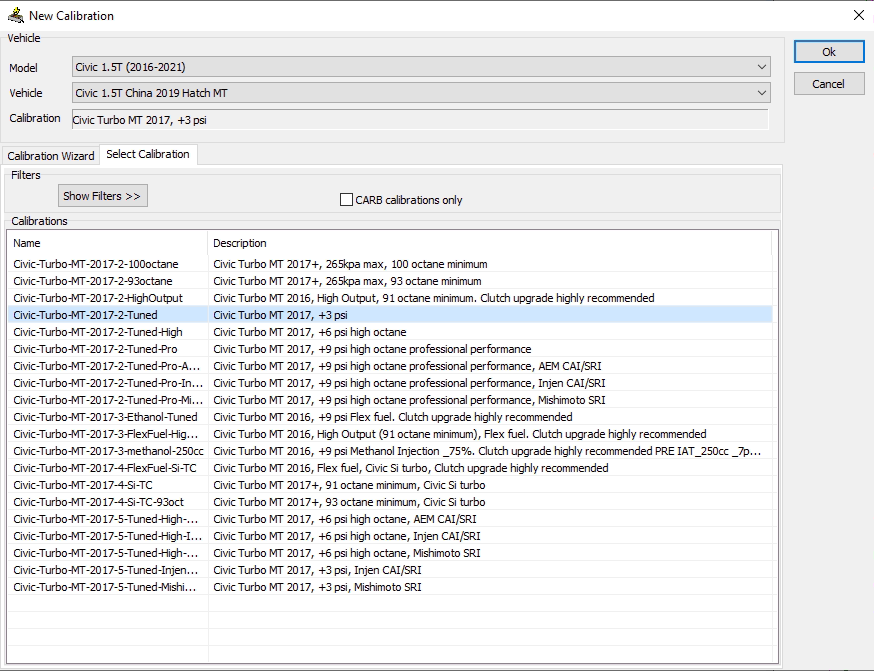Screen dimensions: 874x671
Task: Pick Civic-Turbo-MT-2017-2-Tuned-Pro calibration row
Action: click(x=95, y=349)
